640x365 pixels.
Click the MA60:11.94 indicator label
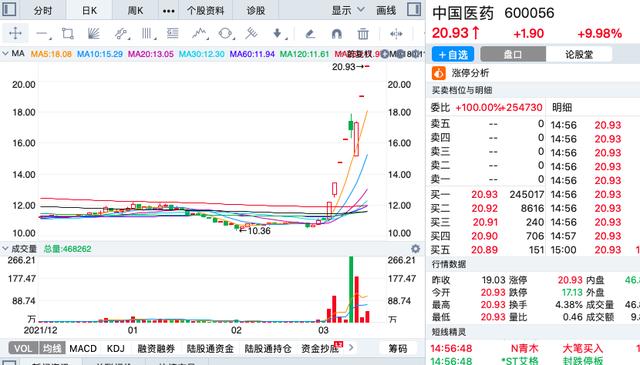pyautogui.click(x=252, y=54)
